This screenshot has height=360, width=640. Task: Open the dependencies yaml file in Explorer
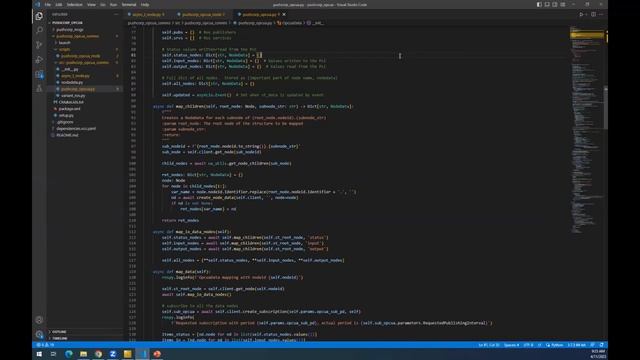tap(76, 128)
